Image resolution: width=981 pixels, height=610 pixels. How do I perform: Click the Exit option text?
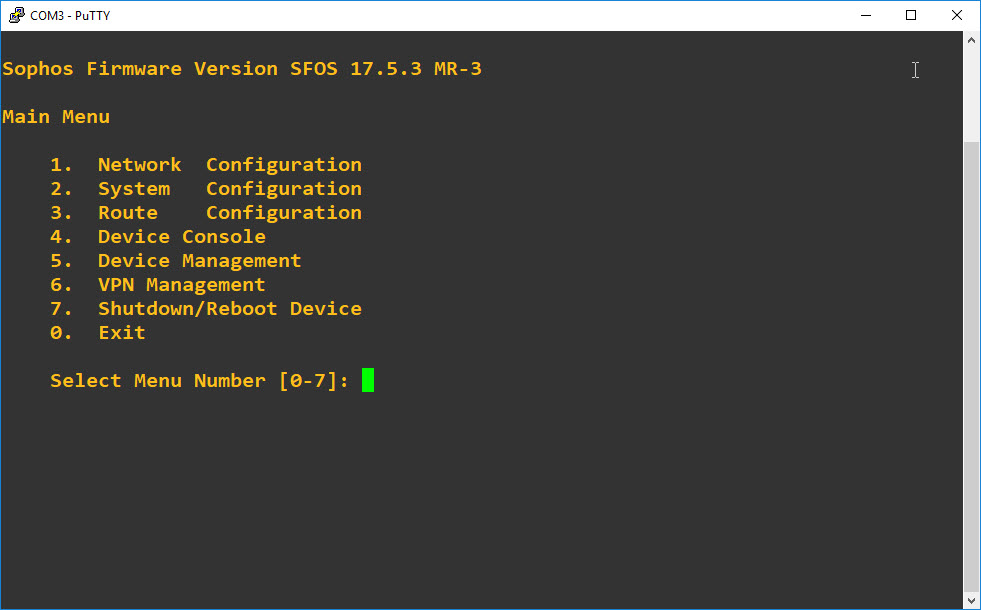pyautogui.click(x=122, y=332)
